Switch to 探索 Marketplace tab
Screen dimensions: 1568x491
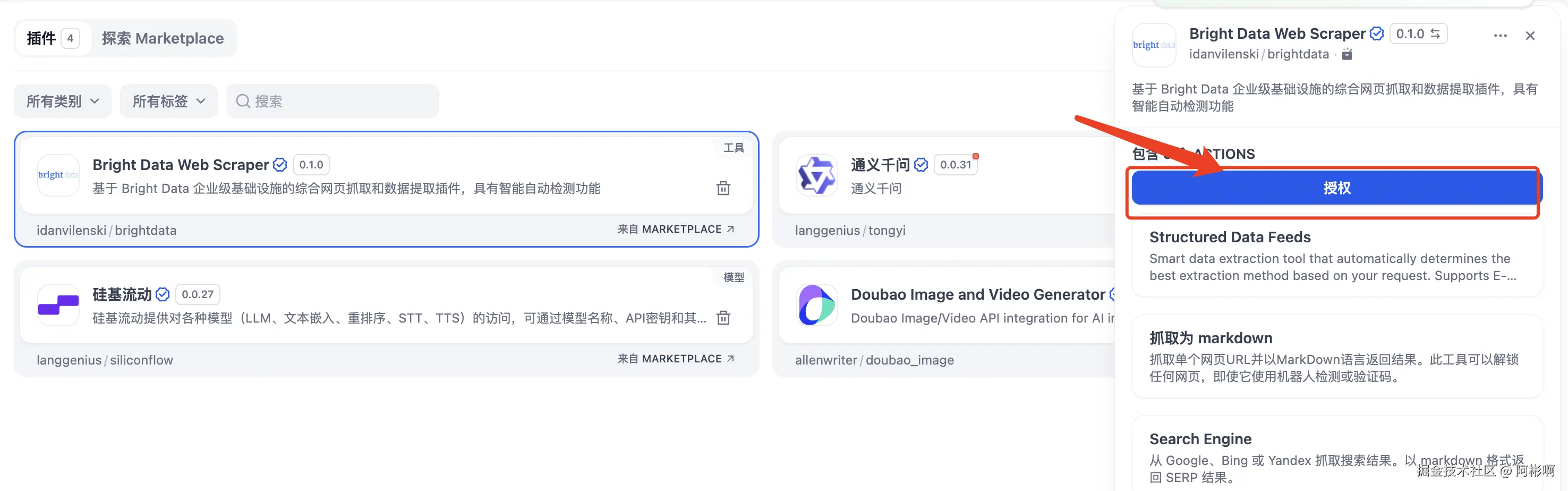click(x=163, y=38)
